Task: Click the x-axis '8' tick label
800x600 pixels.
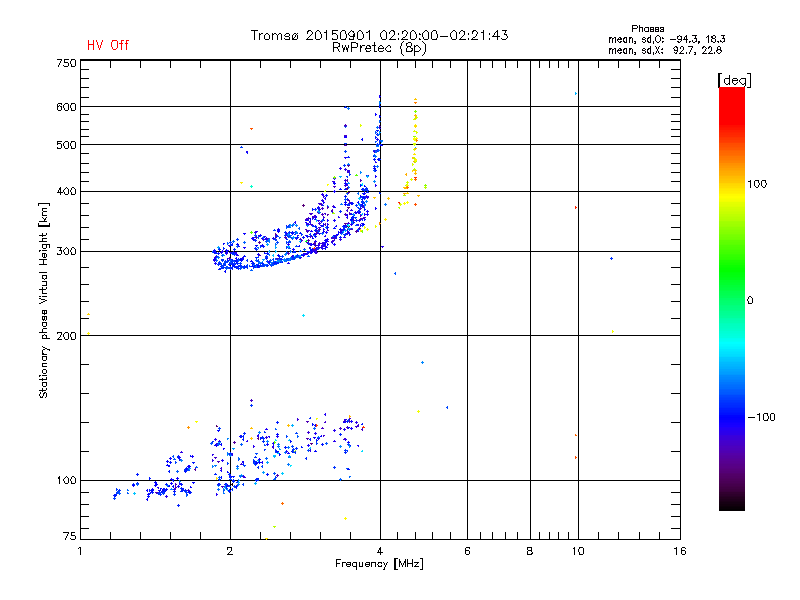Action: [x=530, y=551]
